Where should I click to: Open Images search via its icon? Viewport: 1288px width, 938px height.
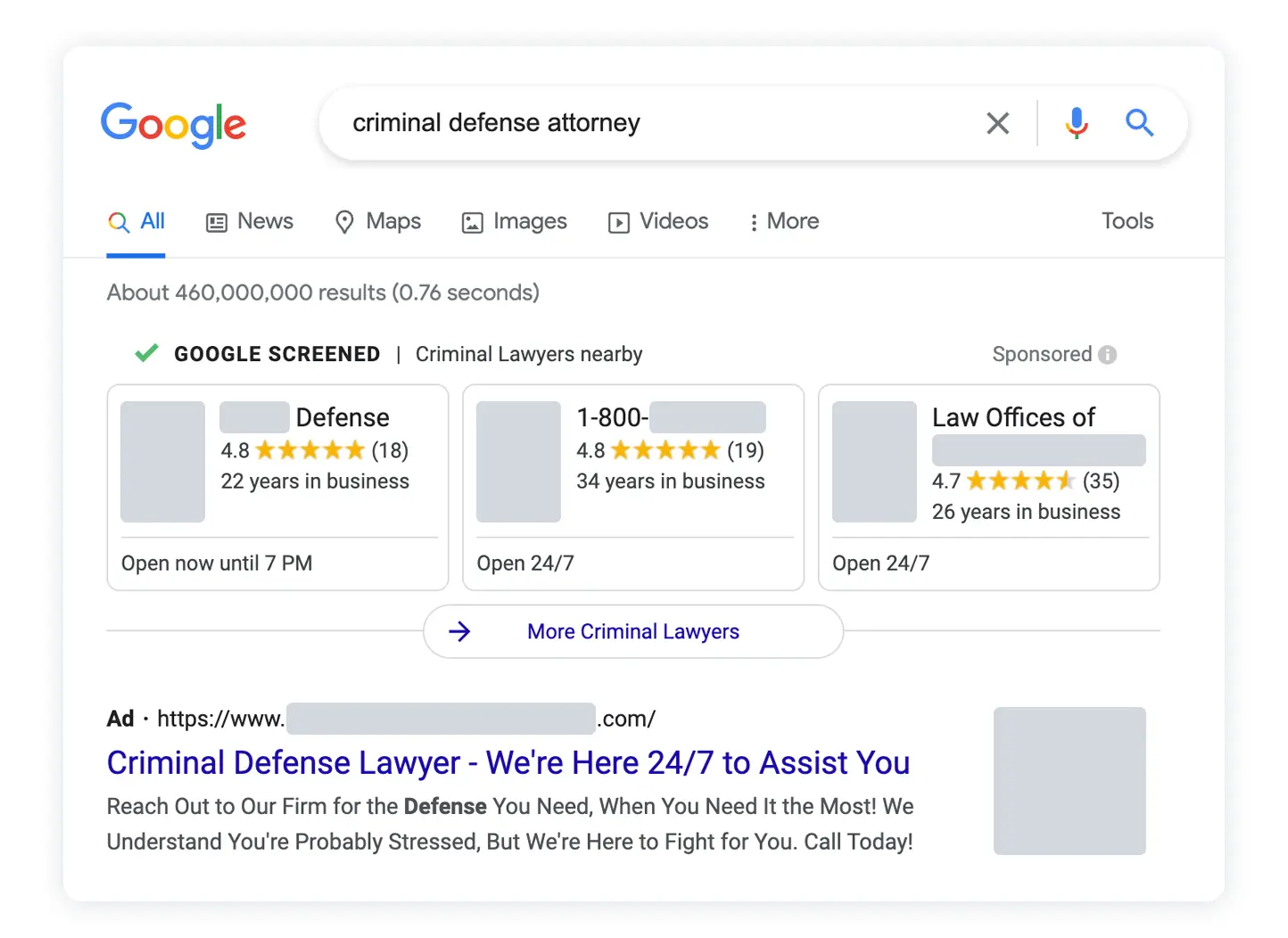click(472, 222)
